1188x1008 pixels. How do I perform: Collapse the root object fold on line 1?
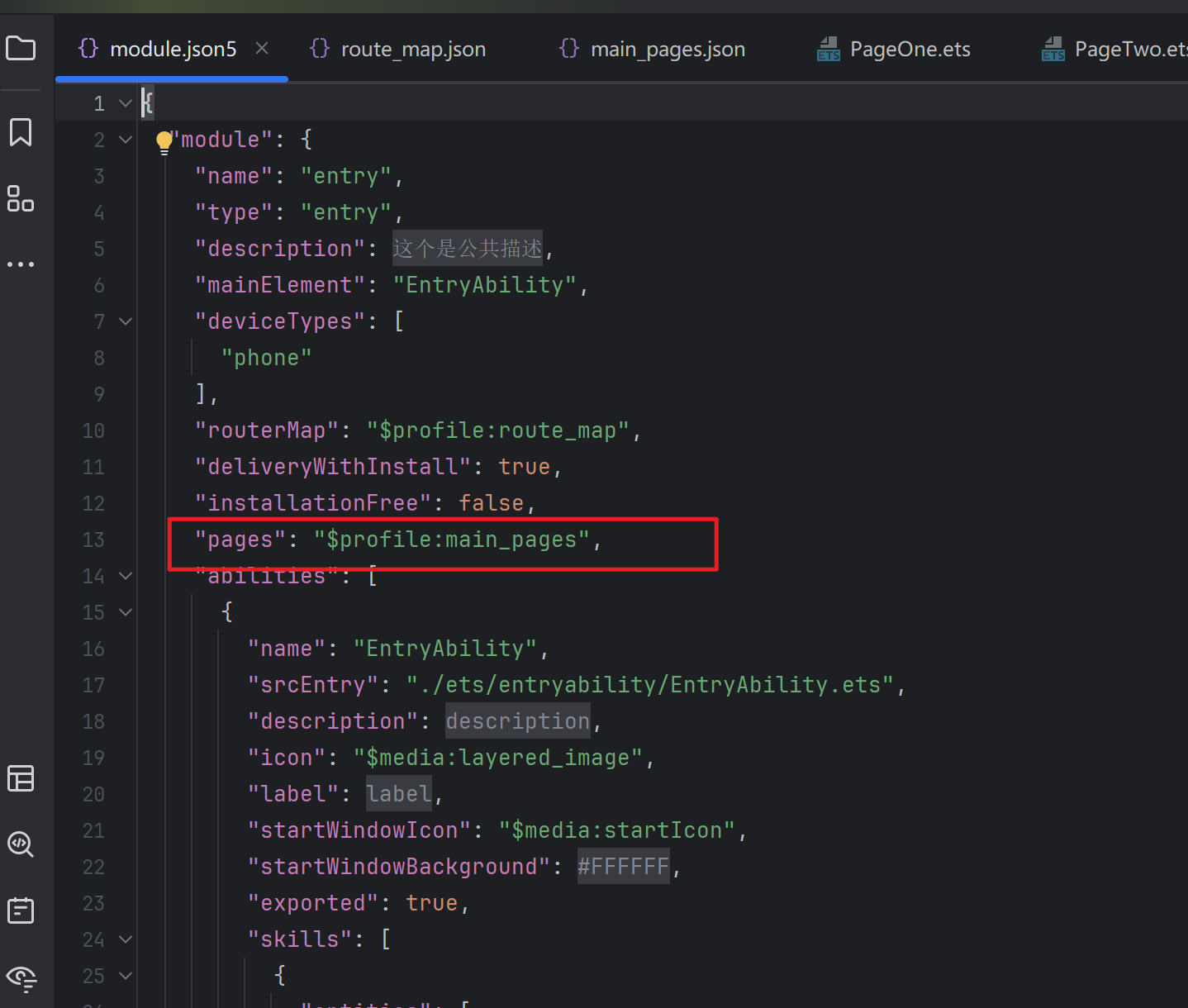[126, 103]
